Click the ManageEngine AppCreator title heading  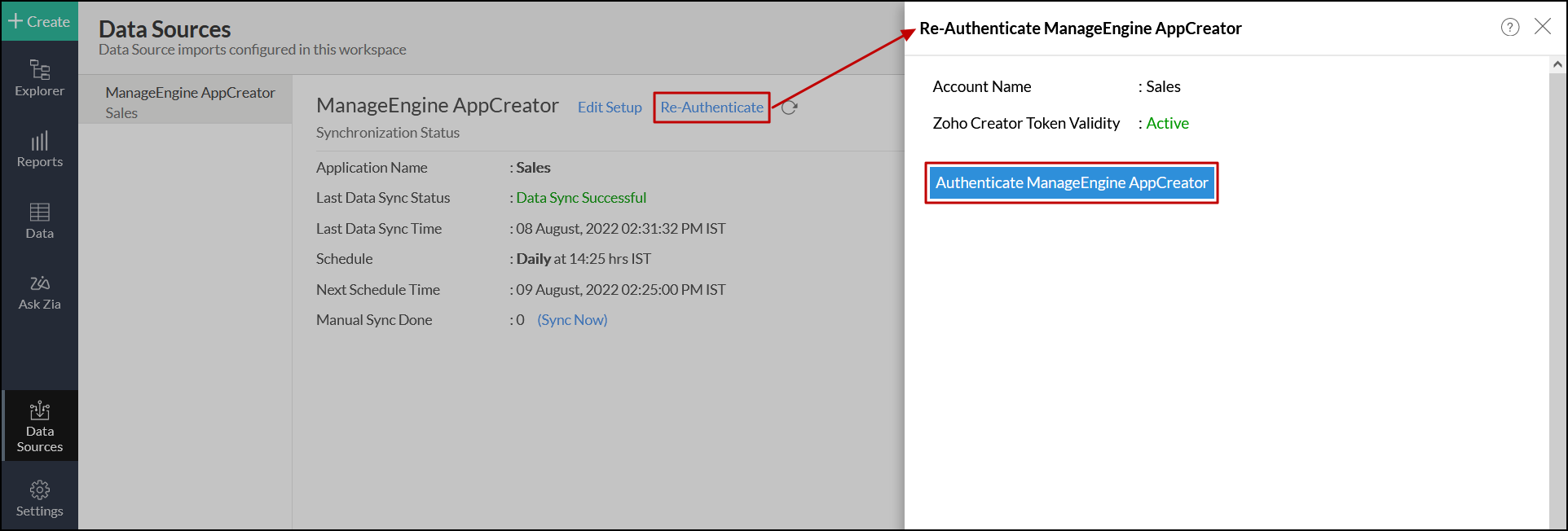[438, 105]
